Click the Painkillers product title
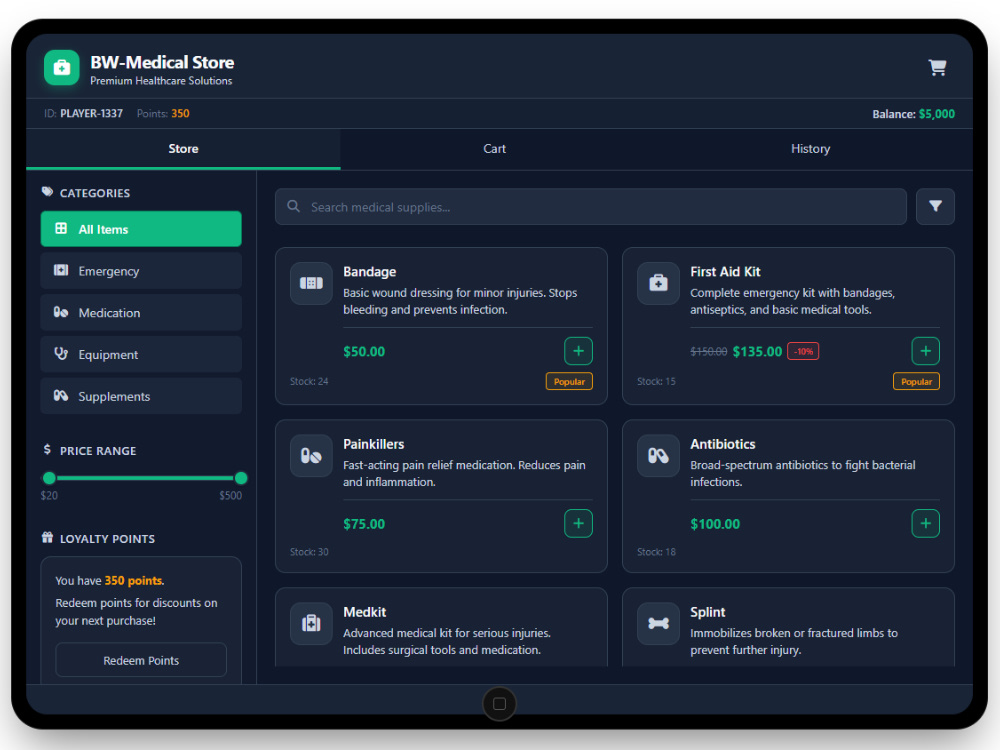Screen dimensions: 1000x750 (374, 444)
